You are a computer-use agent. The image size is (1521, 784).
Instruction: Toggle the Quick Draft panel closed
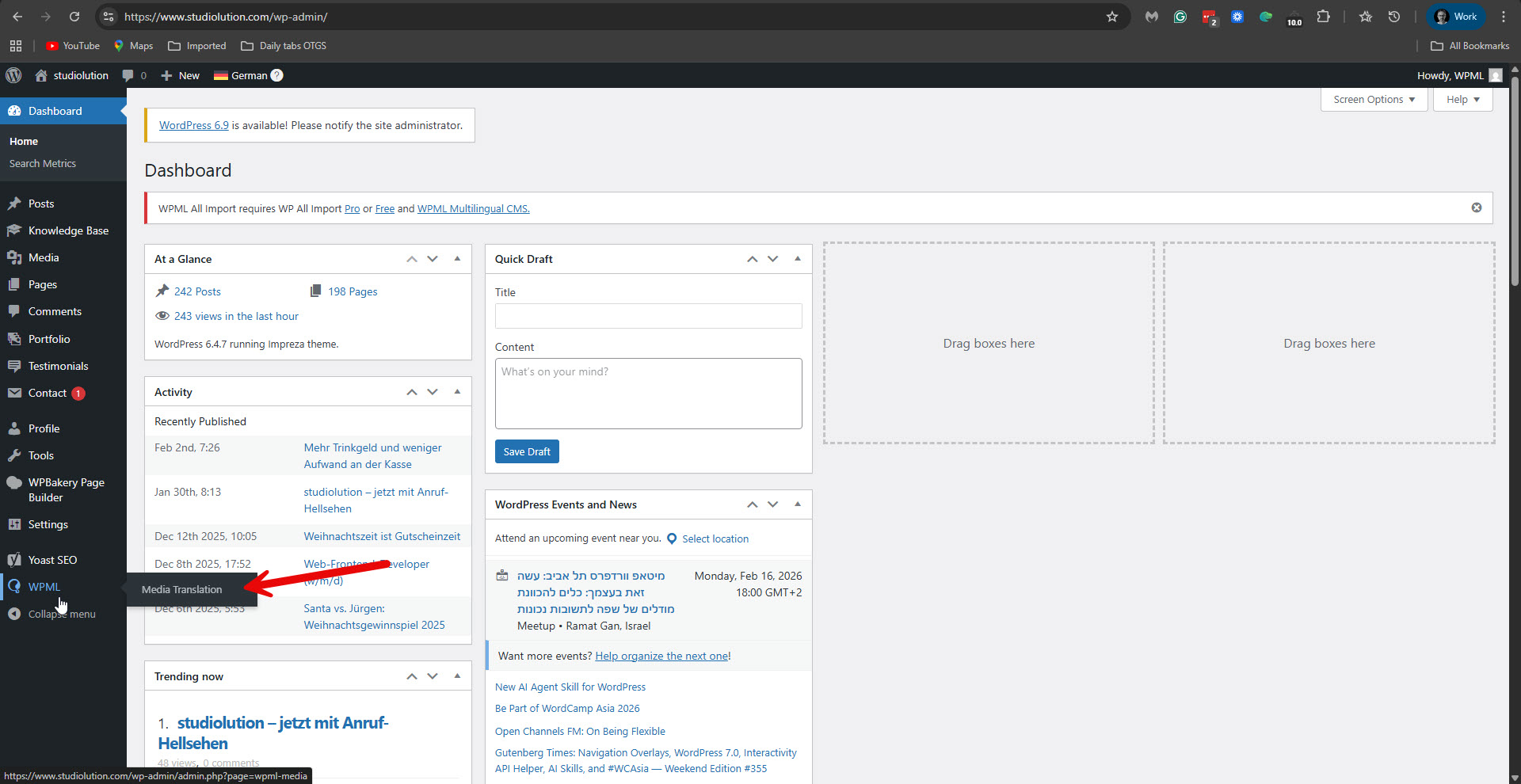point(798,258)
